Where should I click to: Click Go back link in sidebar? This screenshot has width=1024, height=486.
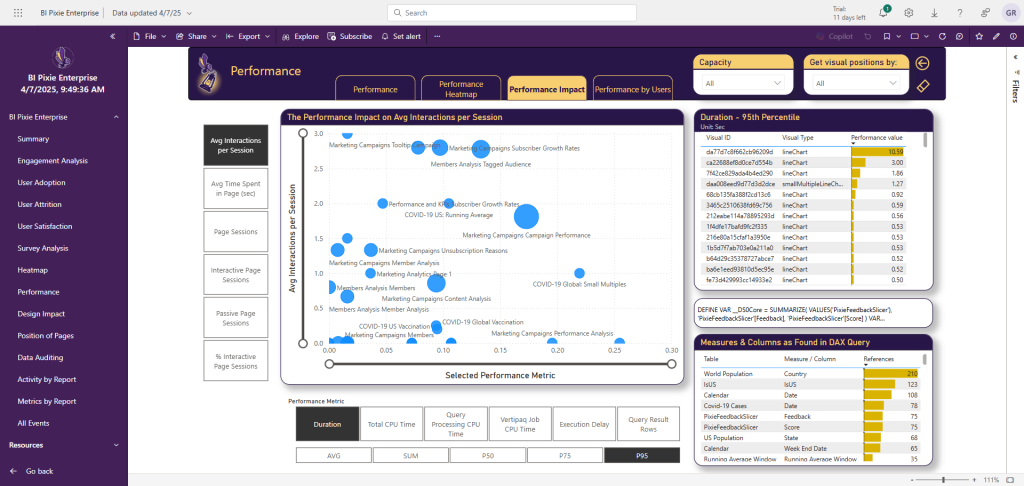39,470
